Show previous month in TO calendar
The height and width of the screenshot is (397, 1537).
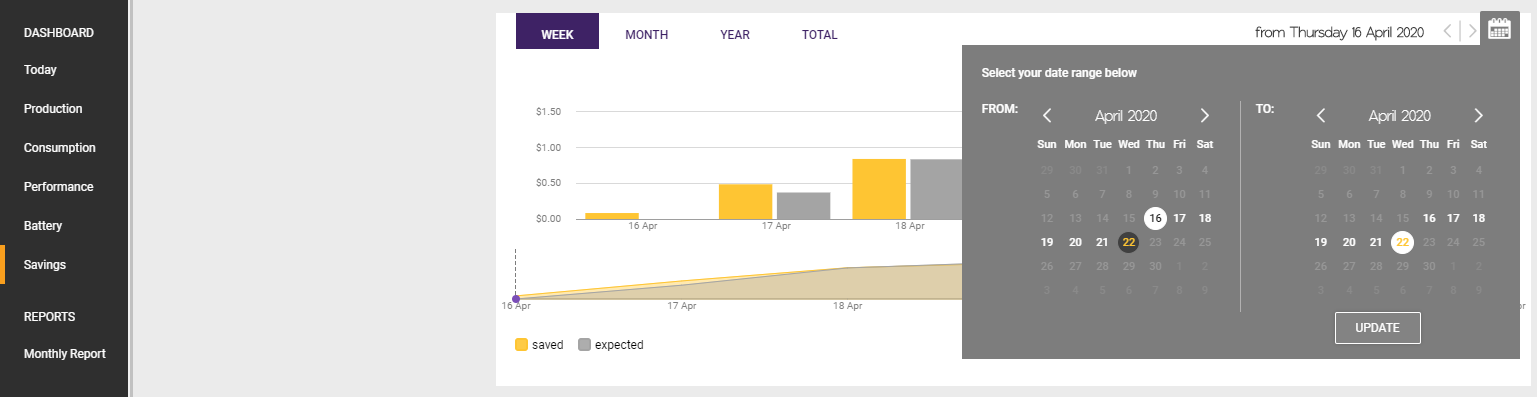[x=1321, y=116]
